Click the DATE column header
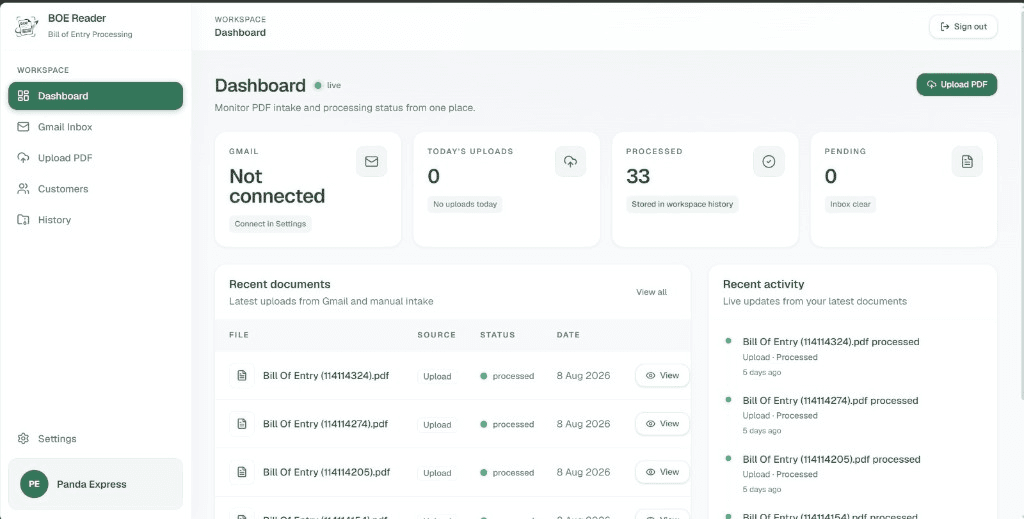1024x519 pixels. (x=568, y=335)
